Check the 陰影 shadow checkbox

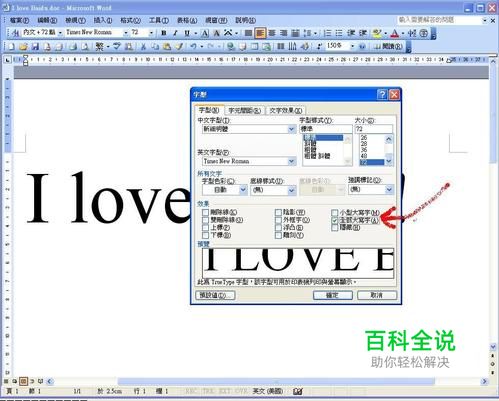[278, 212]
